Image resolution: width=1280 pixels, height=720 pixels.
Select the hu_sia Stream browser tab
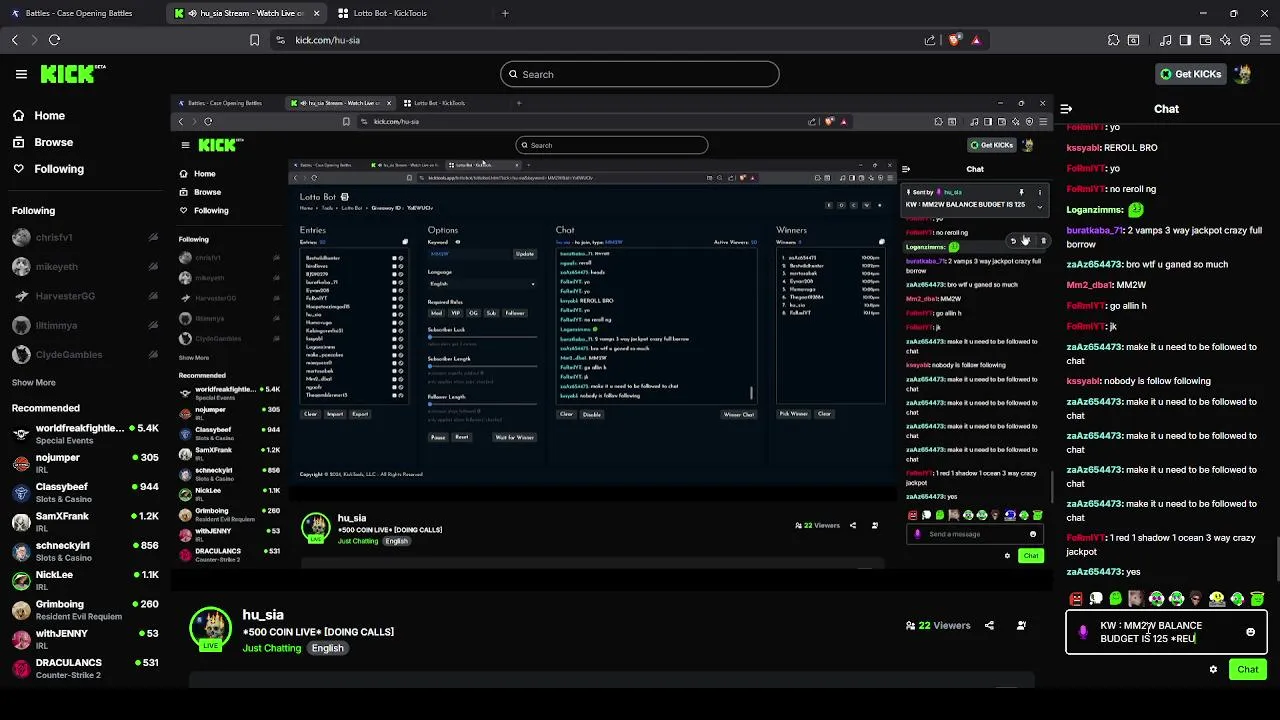click(x=247, y=13)
